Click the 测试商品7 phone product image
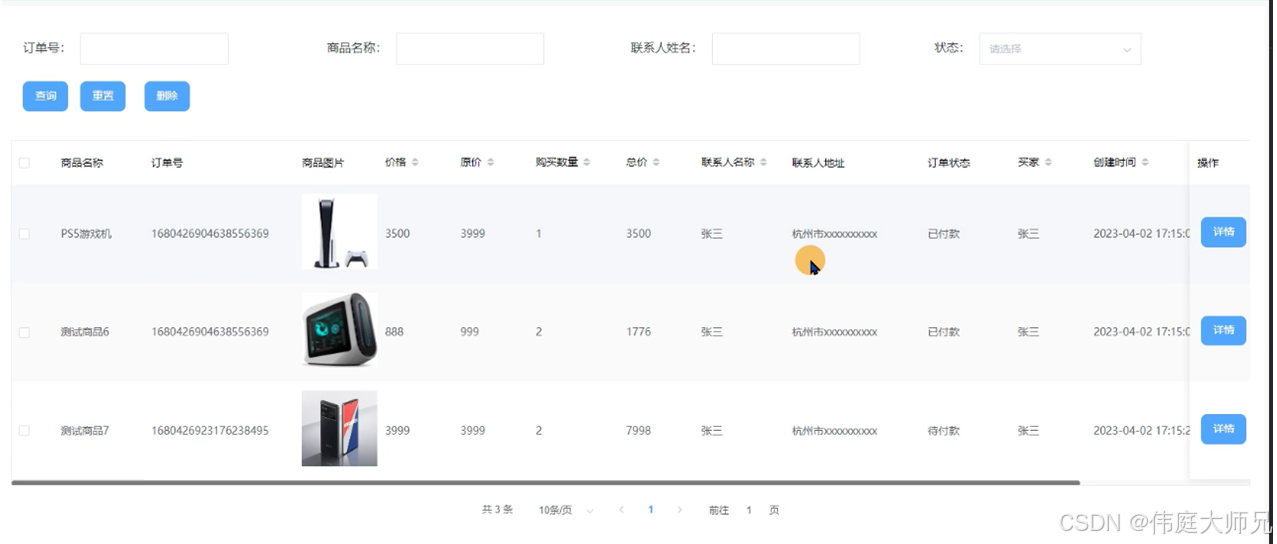 pyautogui.click(x=339, y=428)
